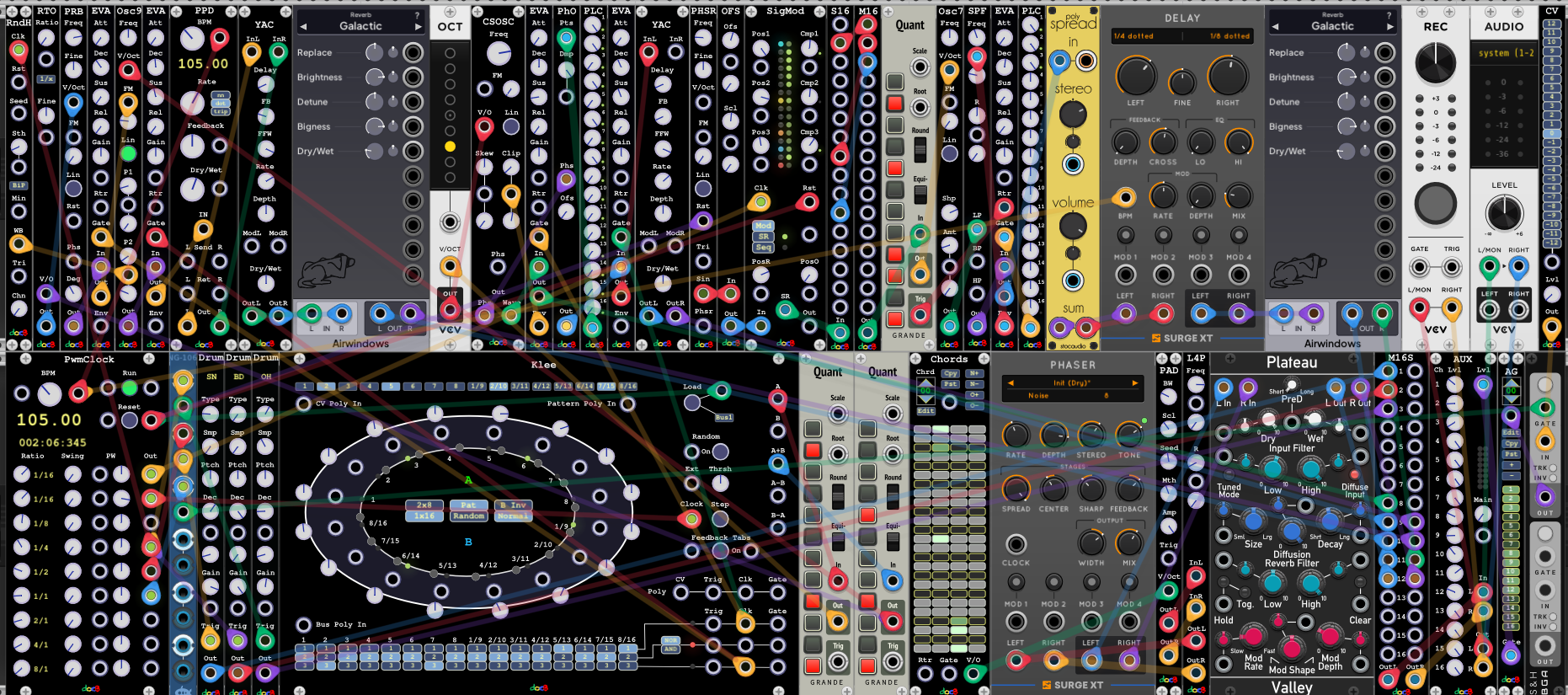This screenshot has width=1568, height=695.
Task: Click the AG module up arrow
Action: tap(1512, 382)
